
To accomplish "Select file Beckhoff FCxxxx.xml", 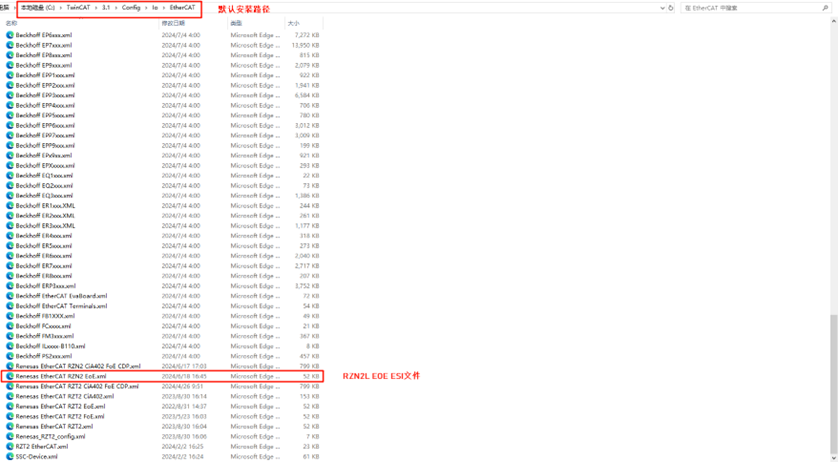I will 43,326.
